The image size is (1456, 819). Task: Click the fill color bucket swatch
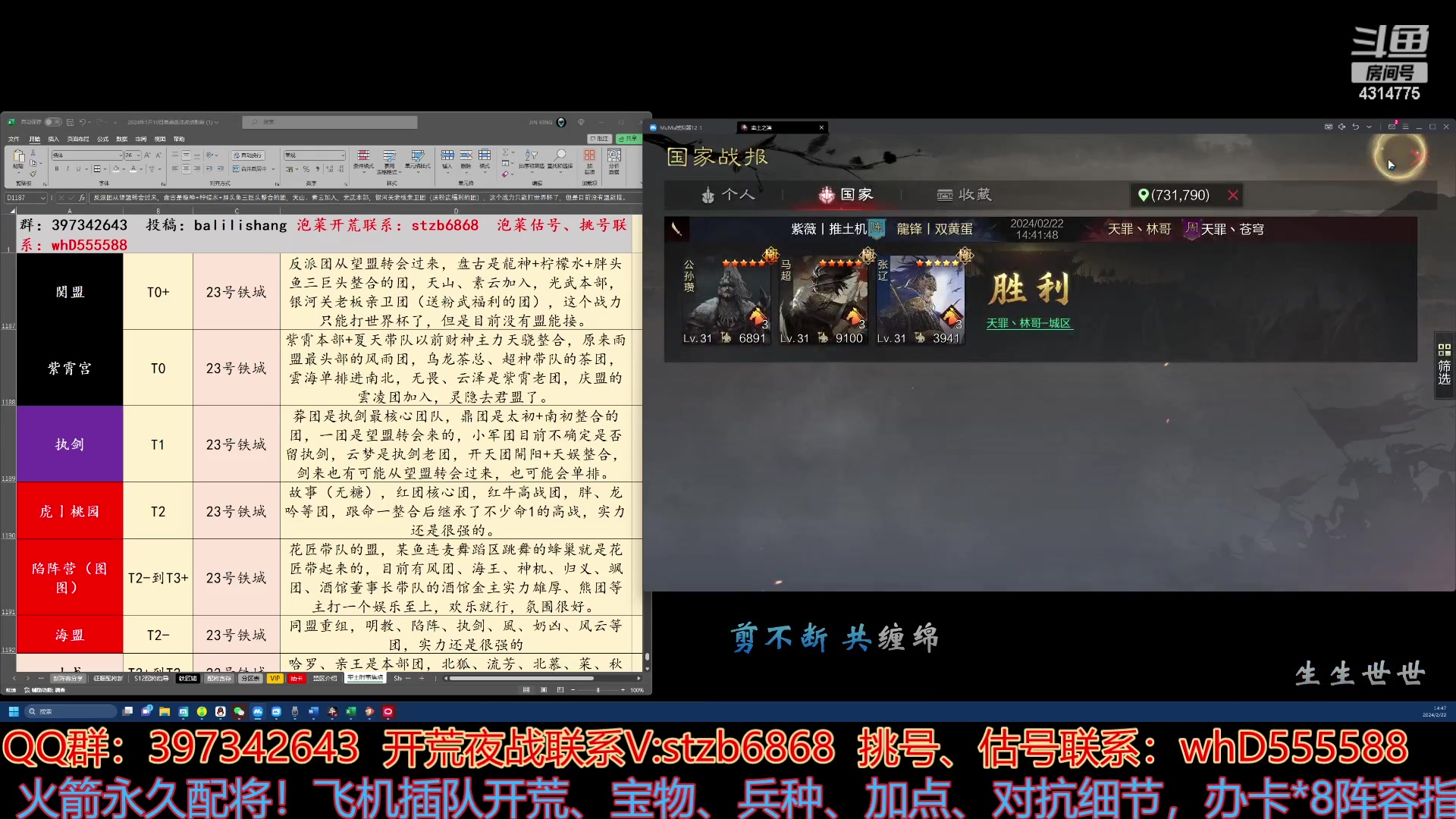pyautogui.click(x=115, y=169)
